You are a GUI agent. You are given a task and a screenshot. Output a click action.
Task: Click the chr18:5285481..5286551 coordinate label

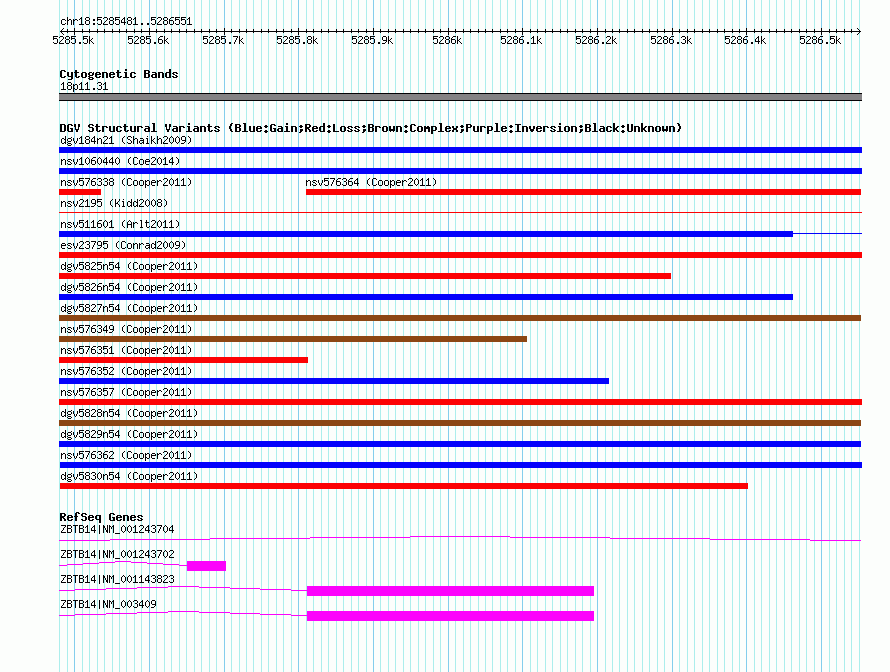[x=126, y=22]
